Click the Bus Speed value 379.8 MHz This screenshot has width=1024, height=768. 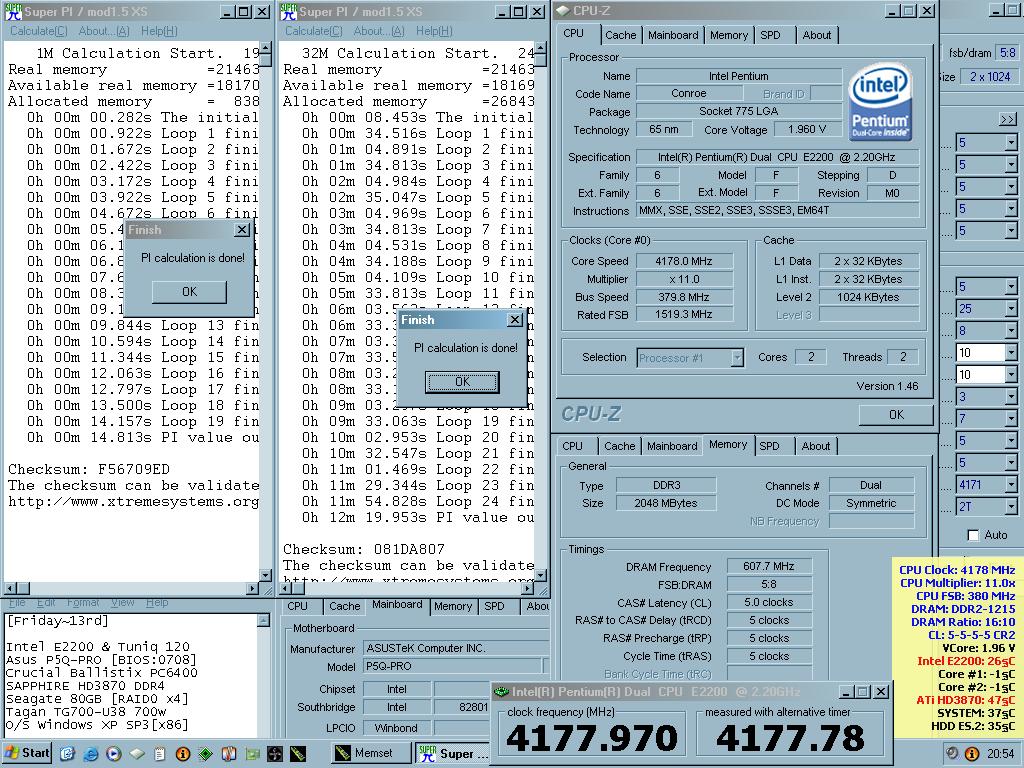pyautogui.click(x=684, y=297)
